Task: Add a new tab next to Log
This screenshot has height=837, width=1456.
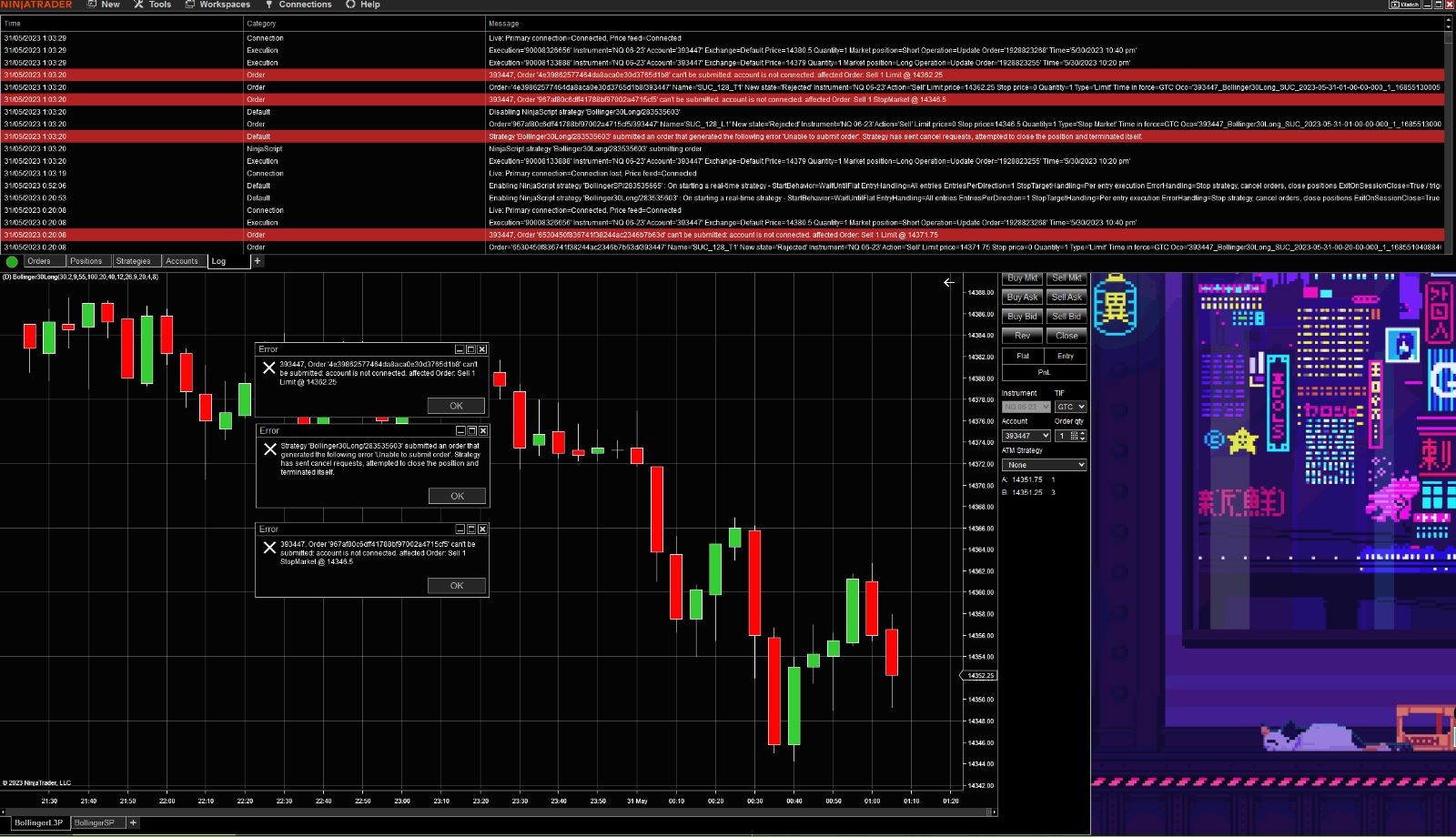Action: point(258,261)
